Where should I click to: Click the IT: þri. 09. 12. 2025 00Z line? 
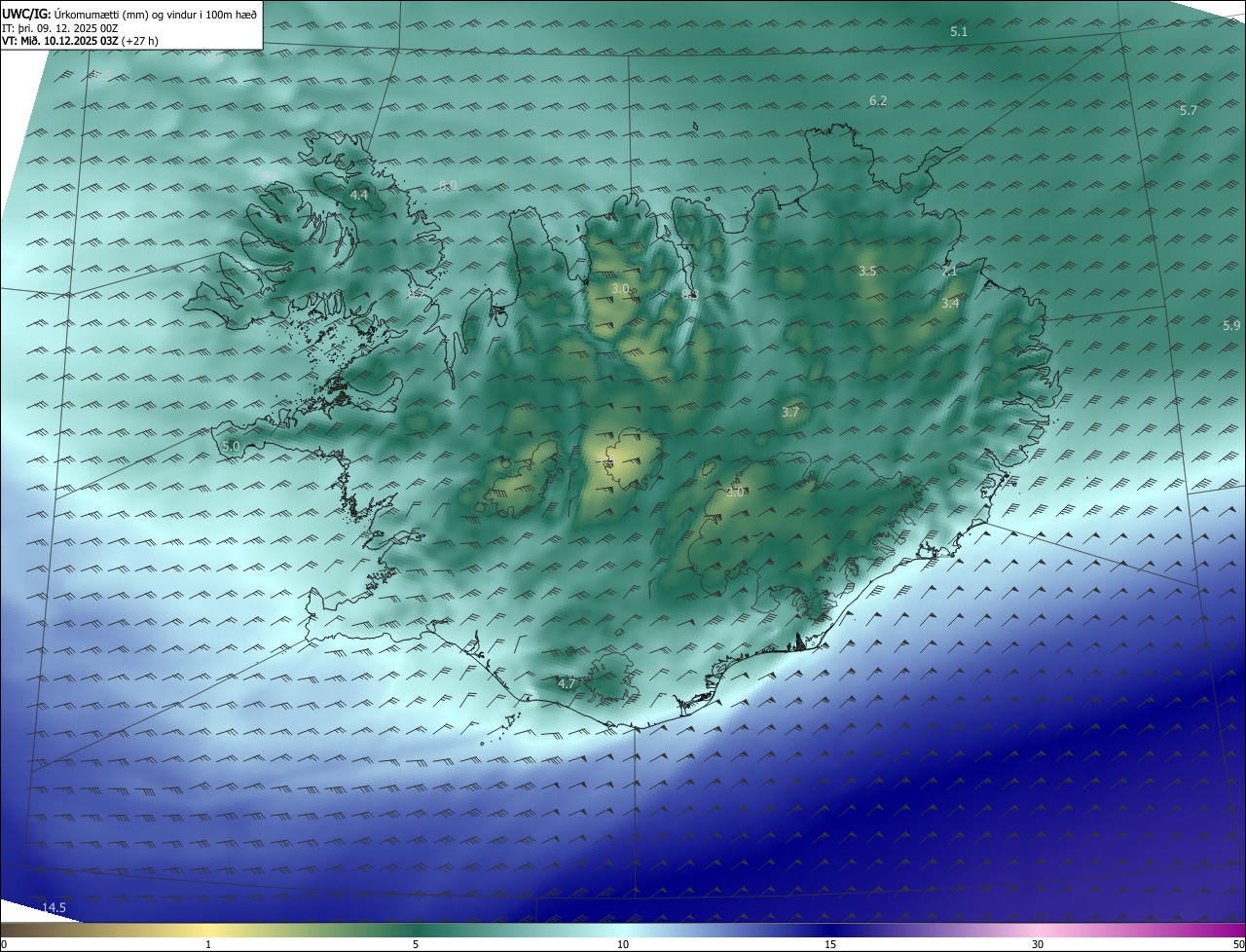coord(60,28)
